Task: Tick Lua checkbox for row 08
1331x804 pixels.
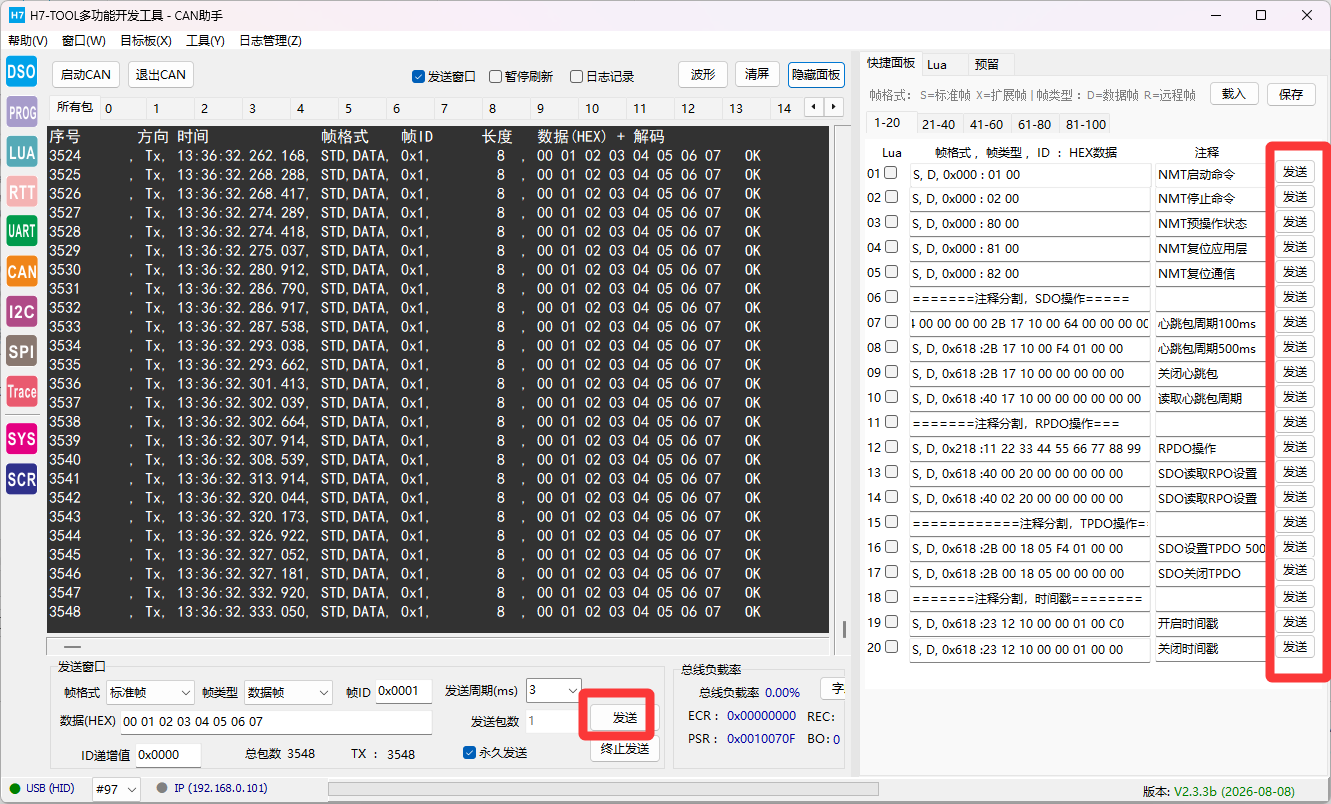Action: click(x=890, y=347)
